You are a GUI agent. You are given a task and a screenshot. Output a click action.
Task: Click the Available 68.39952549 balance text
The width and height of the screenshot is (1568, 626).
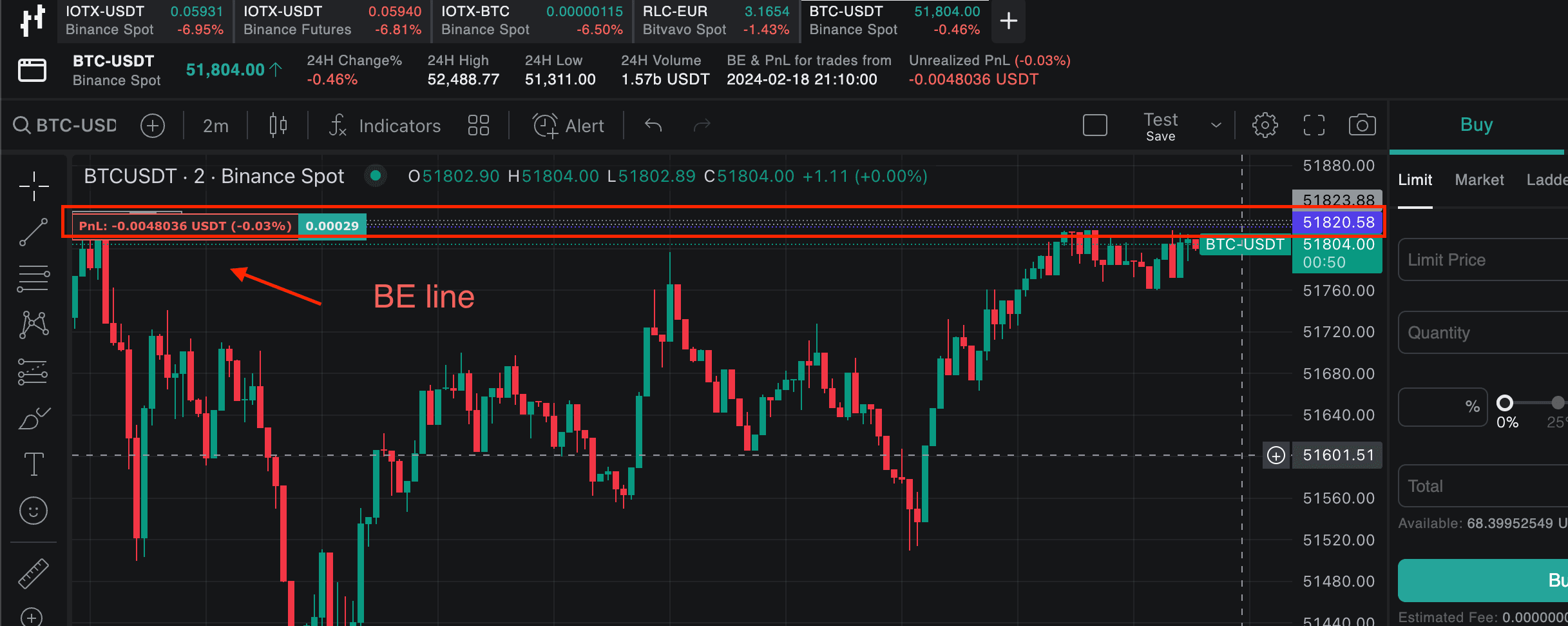coord(1483,523)
